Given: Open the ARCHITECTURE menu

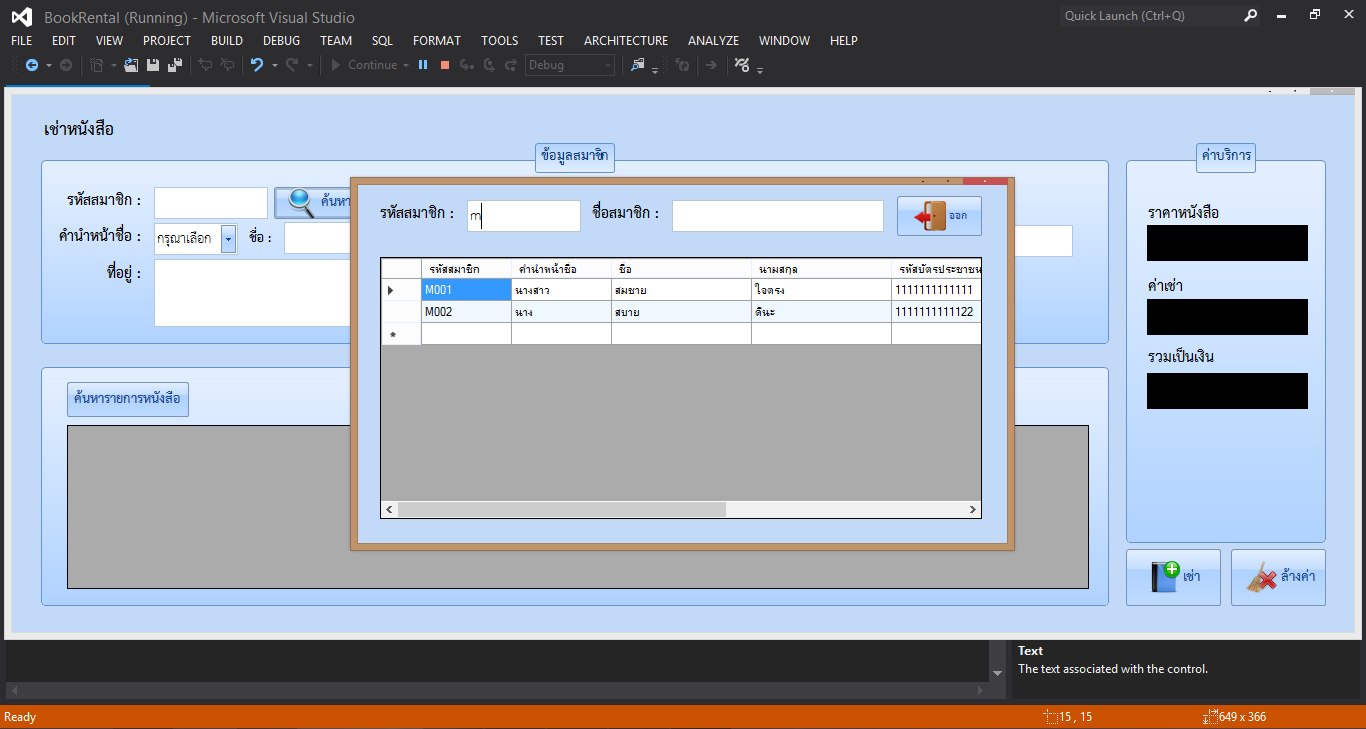Looking at the screenshot, I should tap(626, 40).
